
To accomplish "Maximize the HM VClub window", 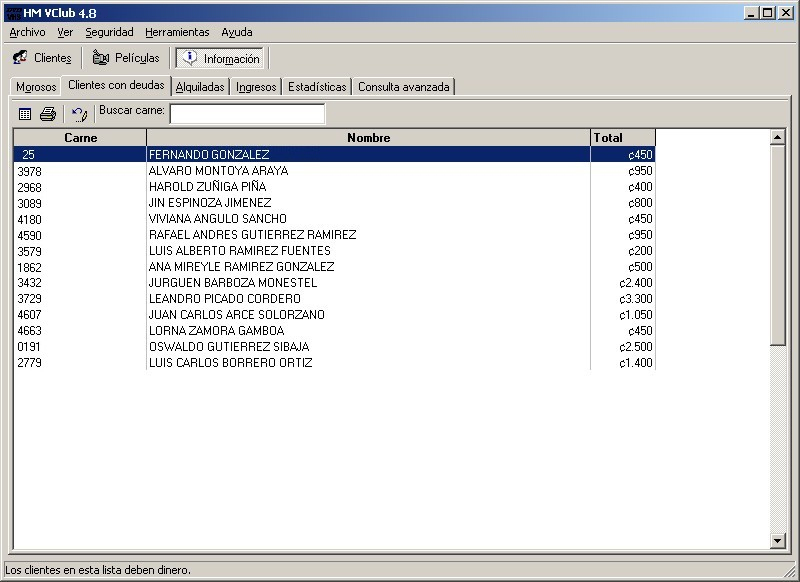I will pos(767,13).
